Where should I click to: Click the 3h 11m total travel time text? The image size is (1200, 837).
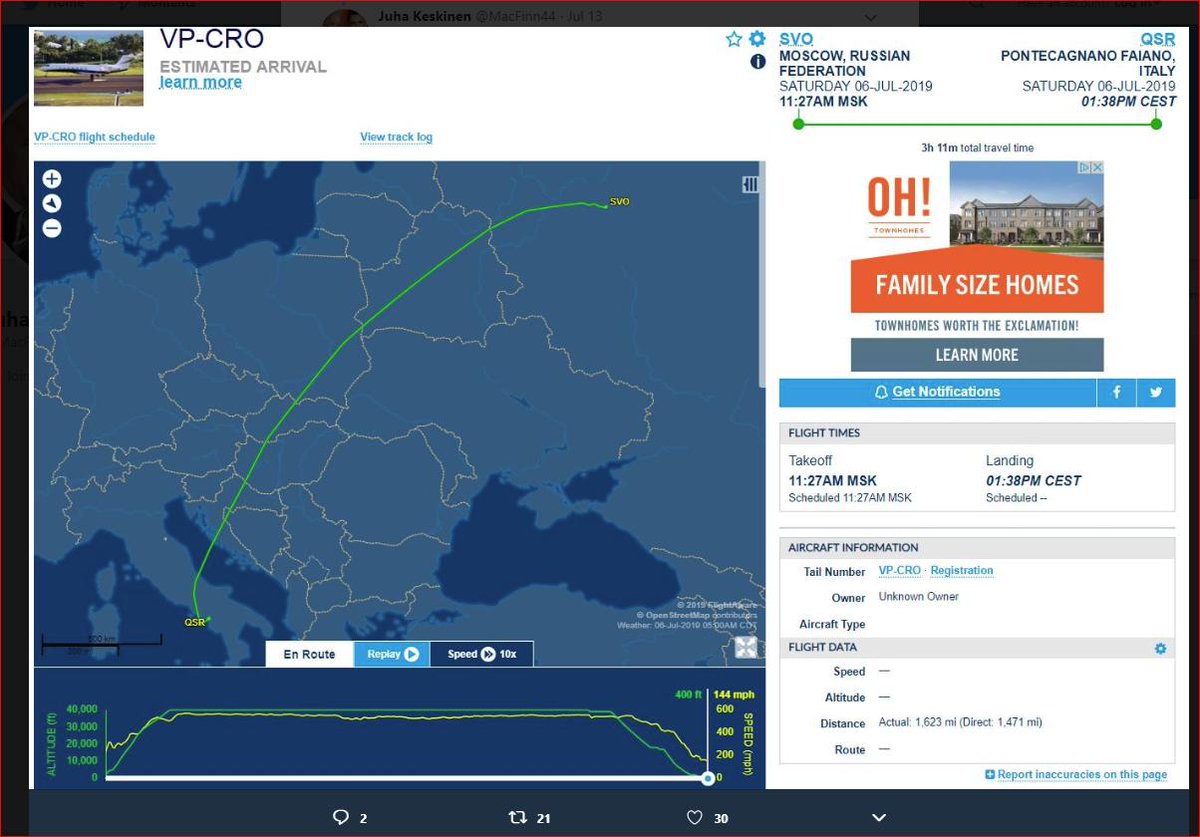pyautogui.click(x=977, y=148)
